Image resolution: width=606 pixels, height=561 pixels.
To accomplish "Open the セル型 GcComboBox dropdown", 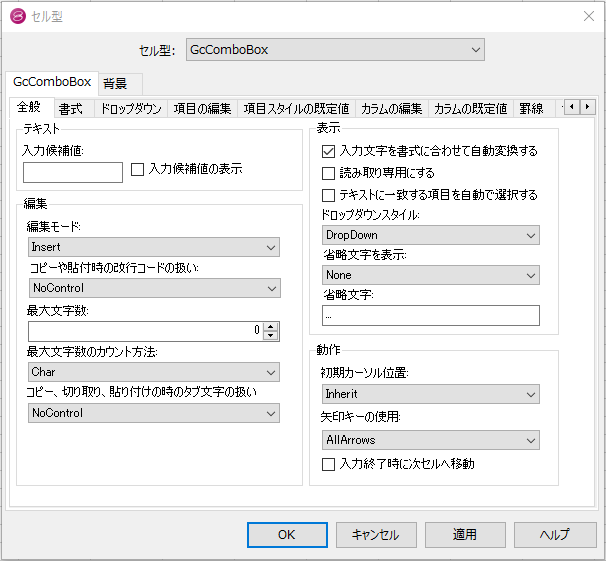I will click(x=335, y=49).
